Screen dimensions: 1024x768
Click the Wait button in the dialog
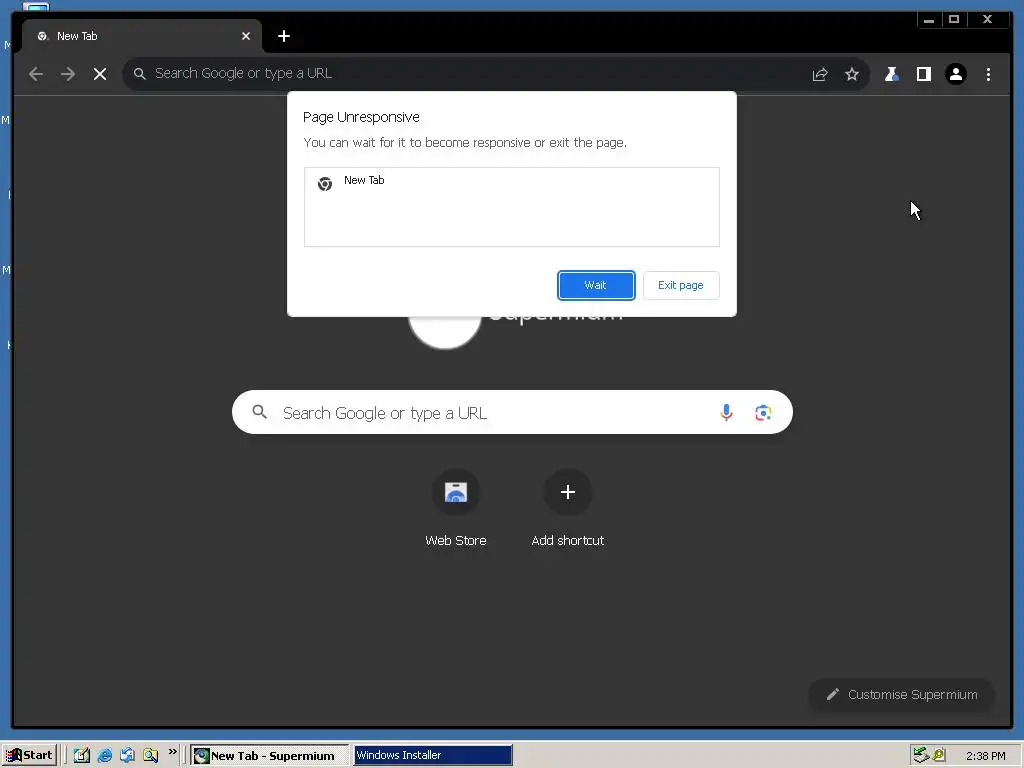[x=596, y=285]
